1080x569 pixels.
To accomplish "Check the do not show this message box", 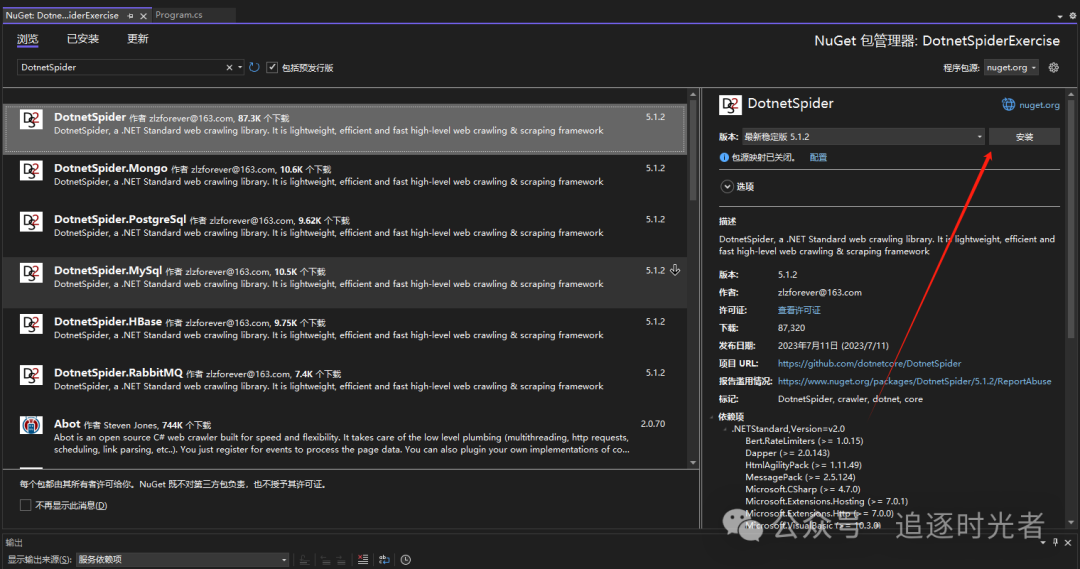I will 25,506.
